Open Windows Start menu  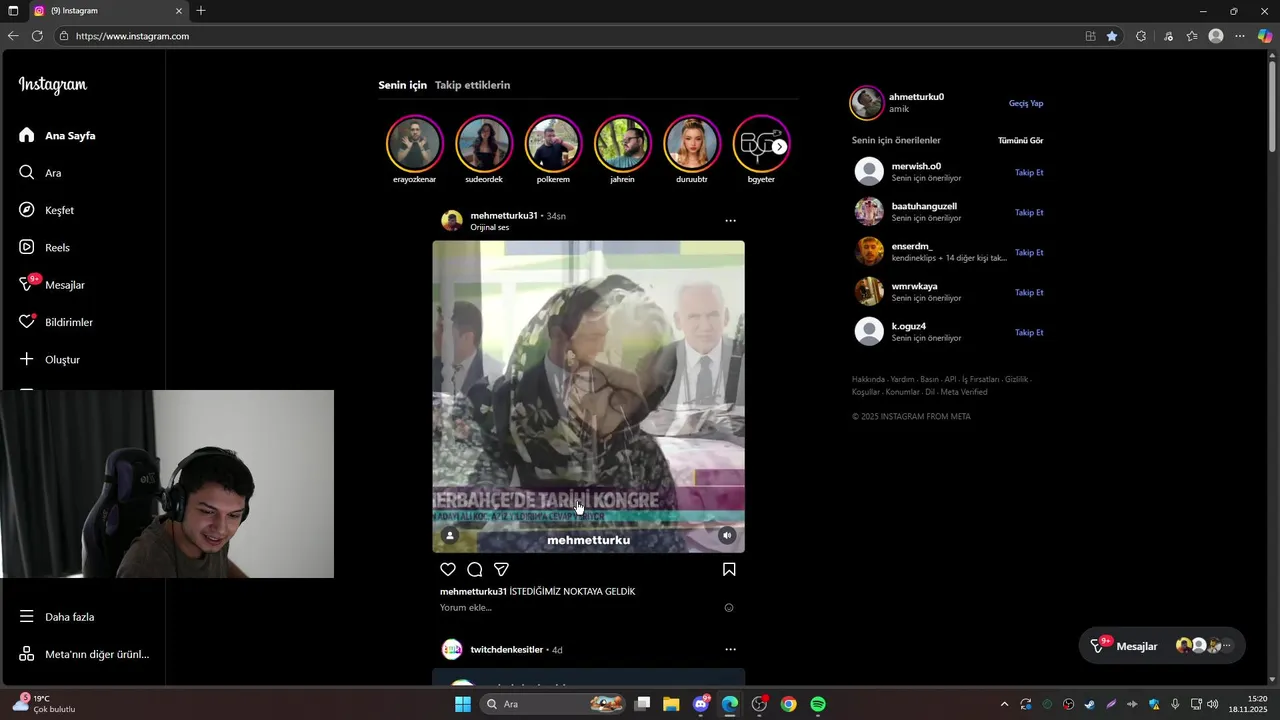tap(462, 704)
